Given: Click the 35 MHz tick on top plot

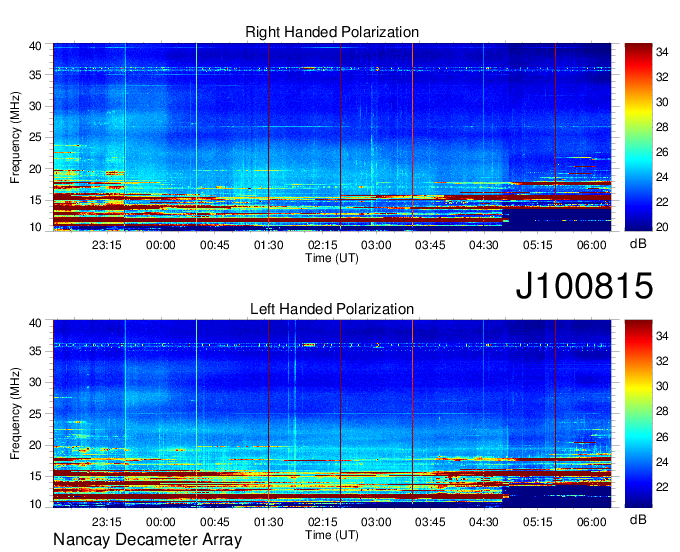Looking at the screenshot, I should [x=35, y=75].
